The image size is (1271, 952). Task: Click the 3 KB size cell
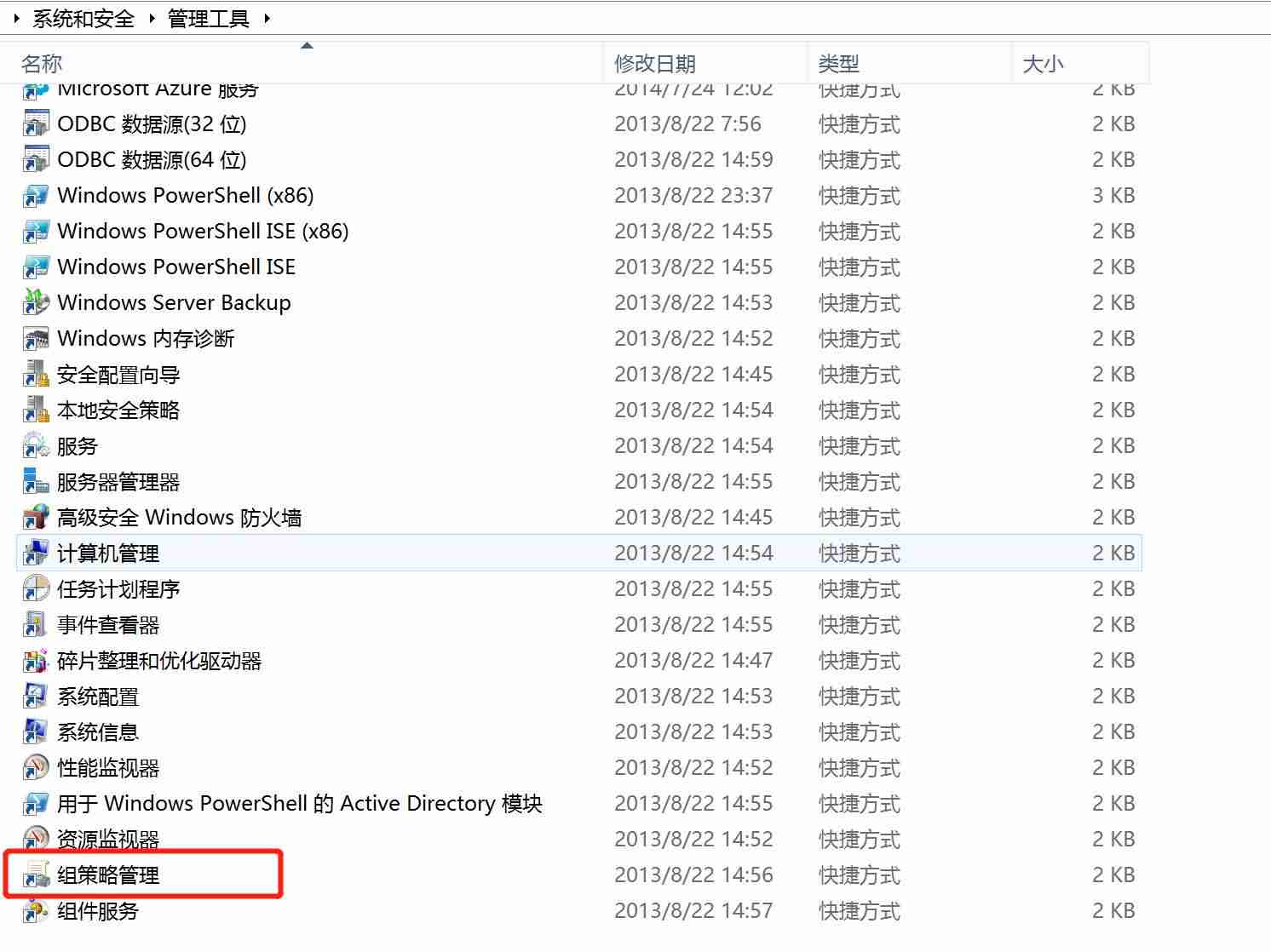1113,196
